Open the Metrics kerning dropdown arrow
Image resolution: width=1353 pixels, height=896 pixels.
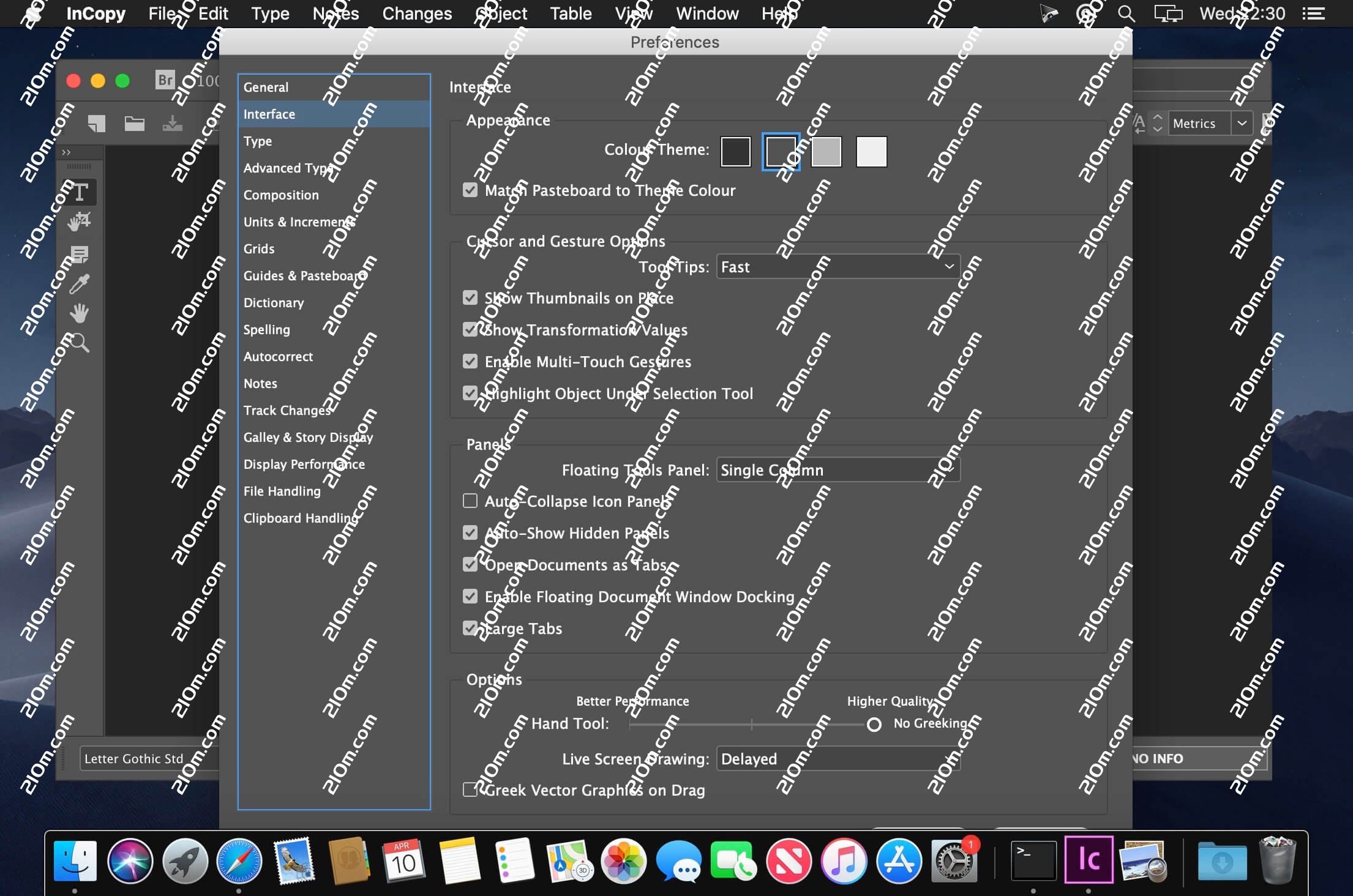coord(1242,123)
